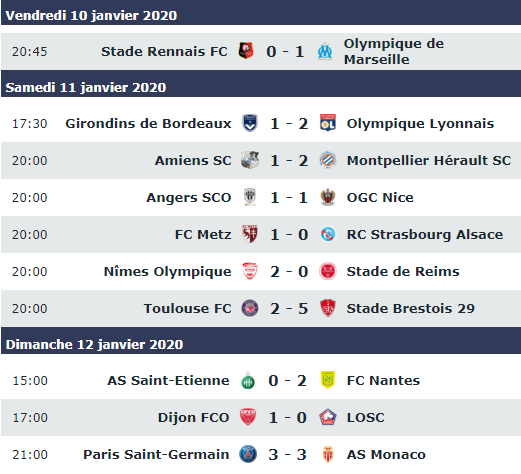
Task: Click the Stade Rennais FC club crest
Action: point(246,51)
